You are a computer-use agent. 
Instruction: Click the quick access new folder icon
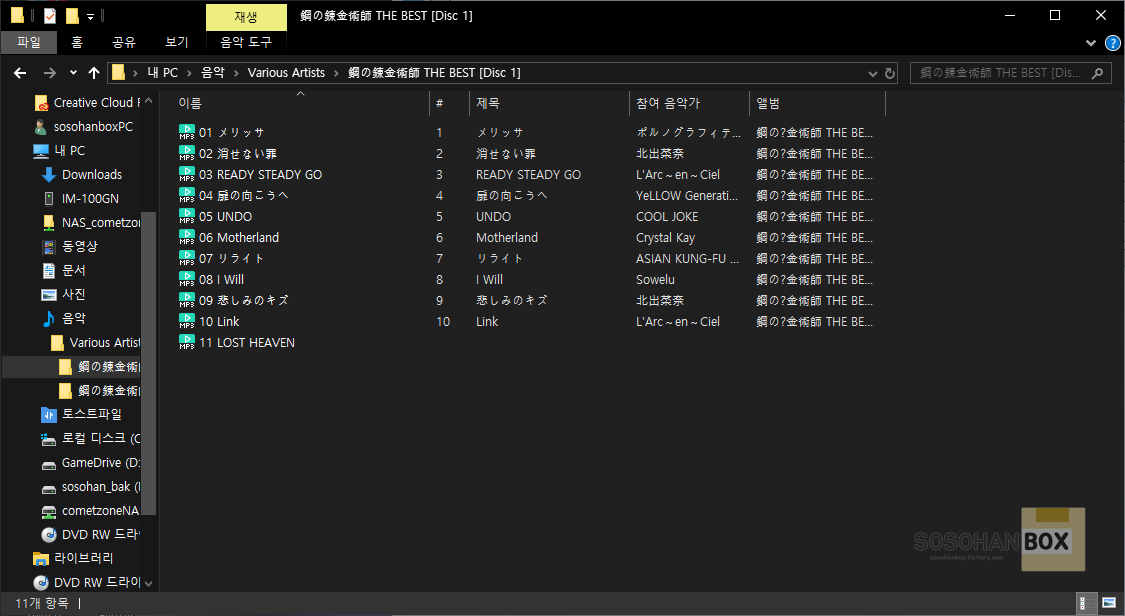[72, 15]
